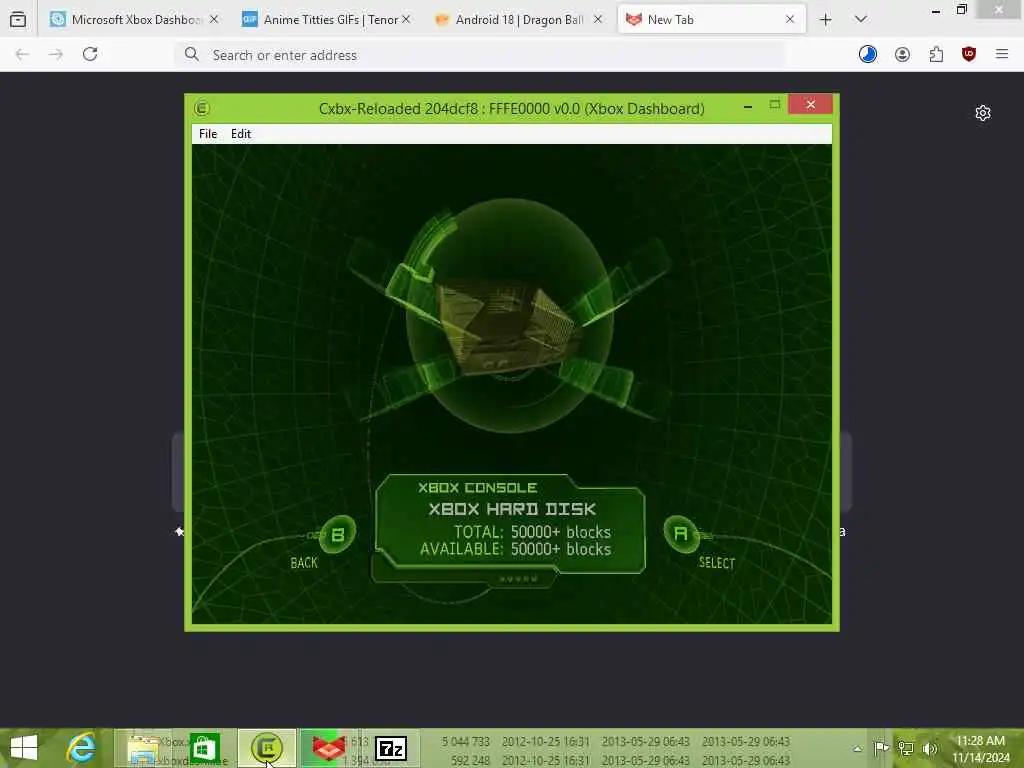Open Windows Store from taskbar
Viewport: 1024px width, 768px height.
point(204,748)
